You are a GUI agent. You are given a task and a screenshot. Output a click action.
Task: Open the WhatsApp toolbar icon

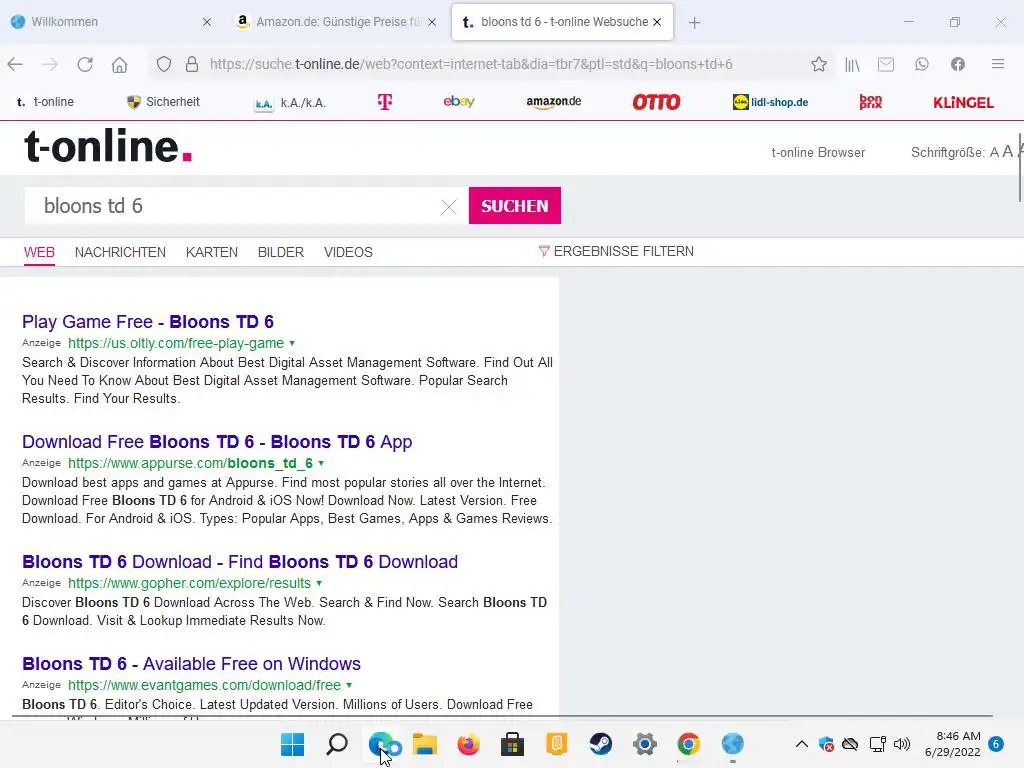coord(921,64)
